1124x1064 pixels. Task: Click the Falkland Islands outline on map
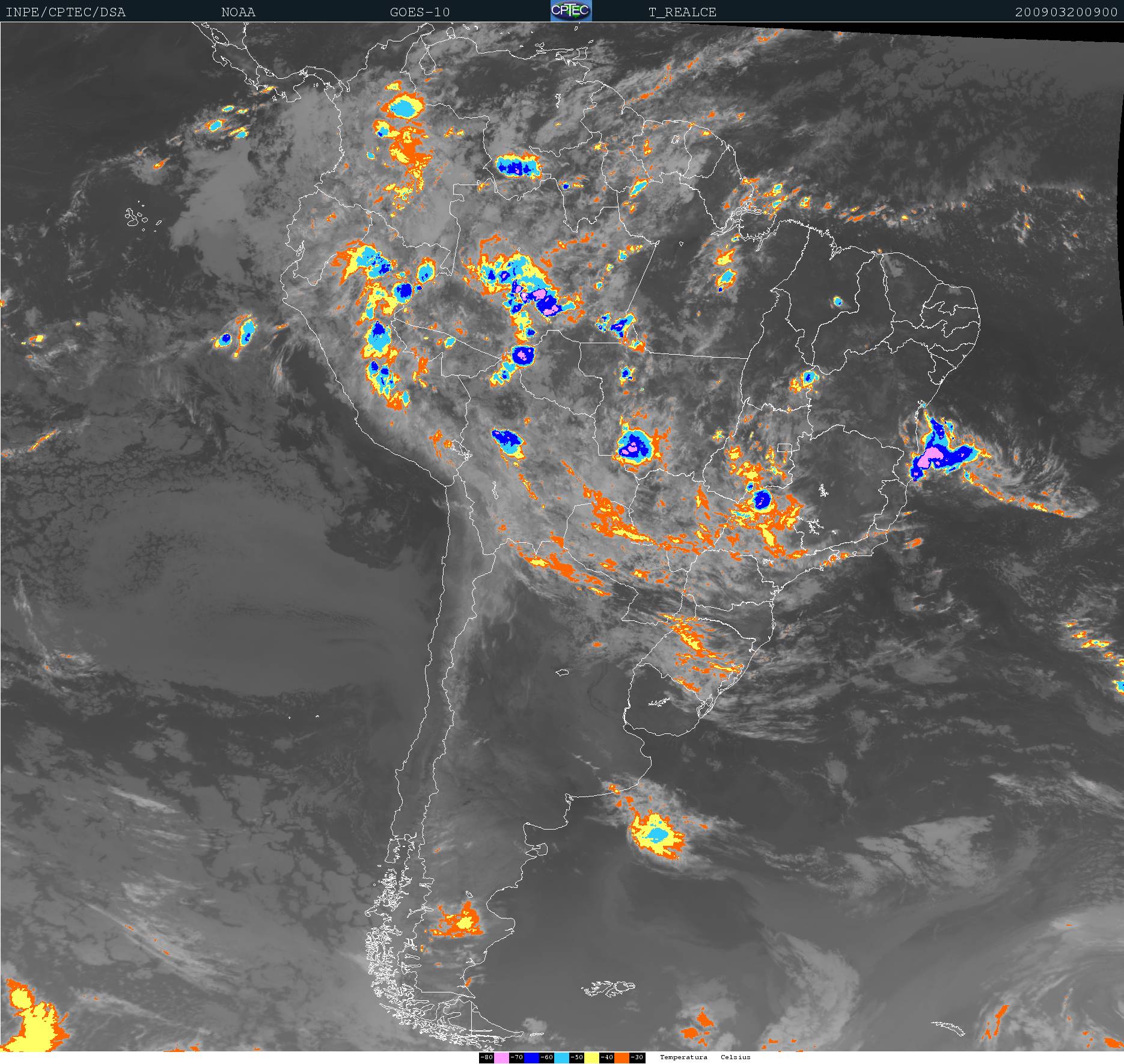click(x=607, y=988)
